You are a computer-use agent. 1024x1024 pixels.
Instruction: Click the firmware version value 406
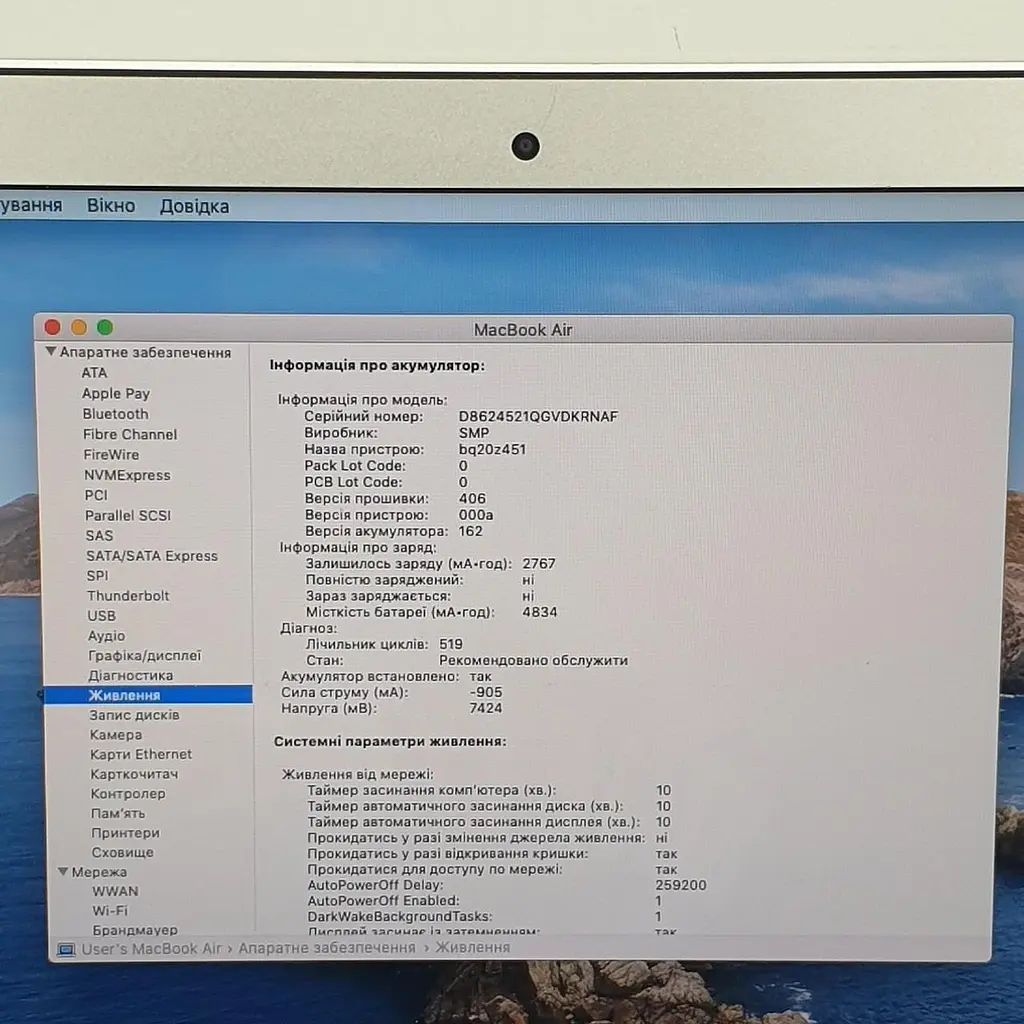(x=472, y=498)
